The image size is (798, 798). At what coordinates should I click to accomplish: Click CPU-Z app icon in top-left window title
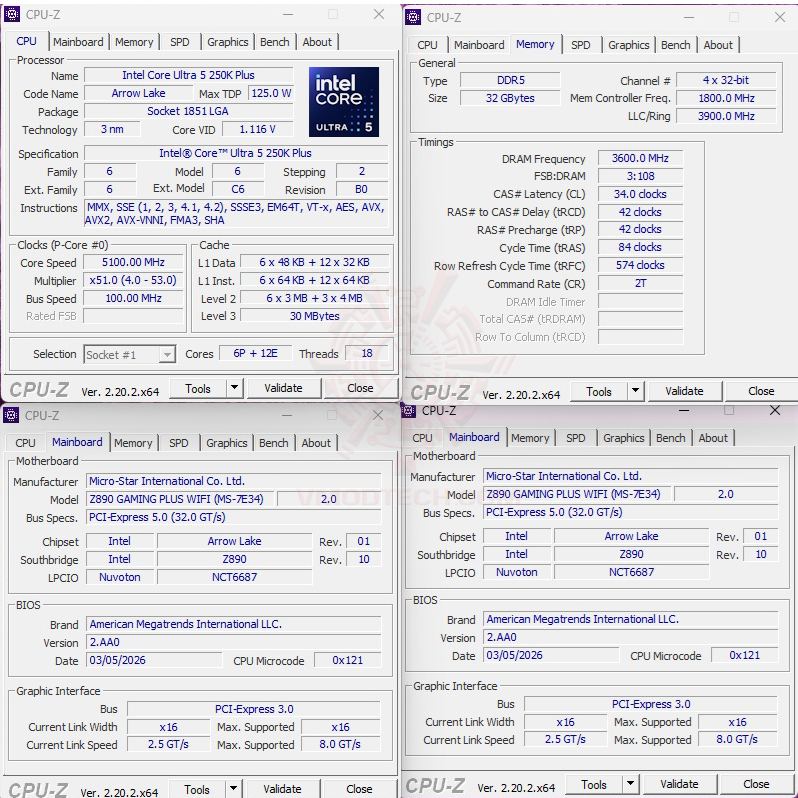tap(12, 14)
